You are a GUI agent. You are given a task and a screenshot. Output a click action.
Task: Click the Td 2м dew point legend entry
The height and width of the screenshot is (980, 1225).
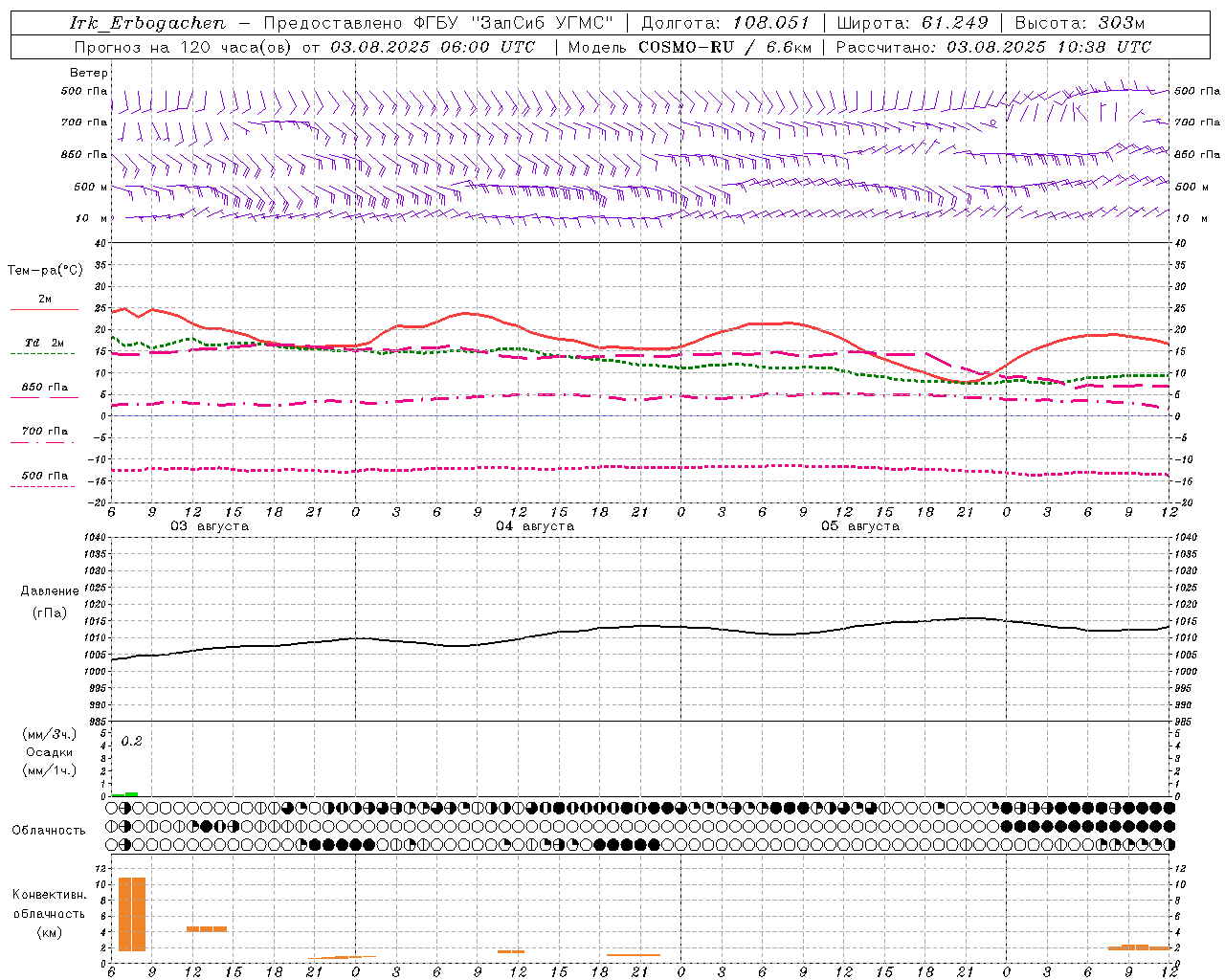[44, 343]
